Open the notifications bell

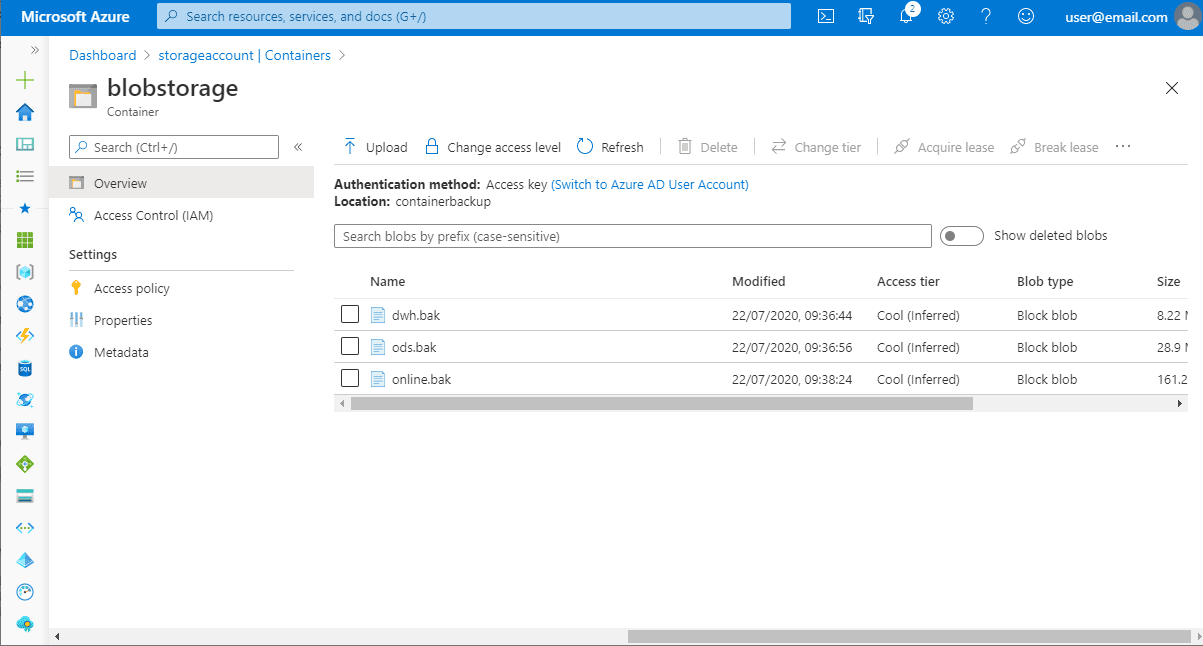pos(906,16)
